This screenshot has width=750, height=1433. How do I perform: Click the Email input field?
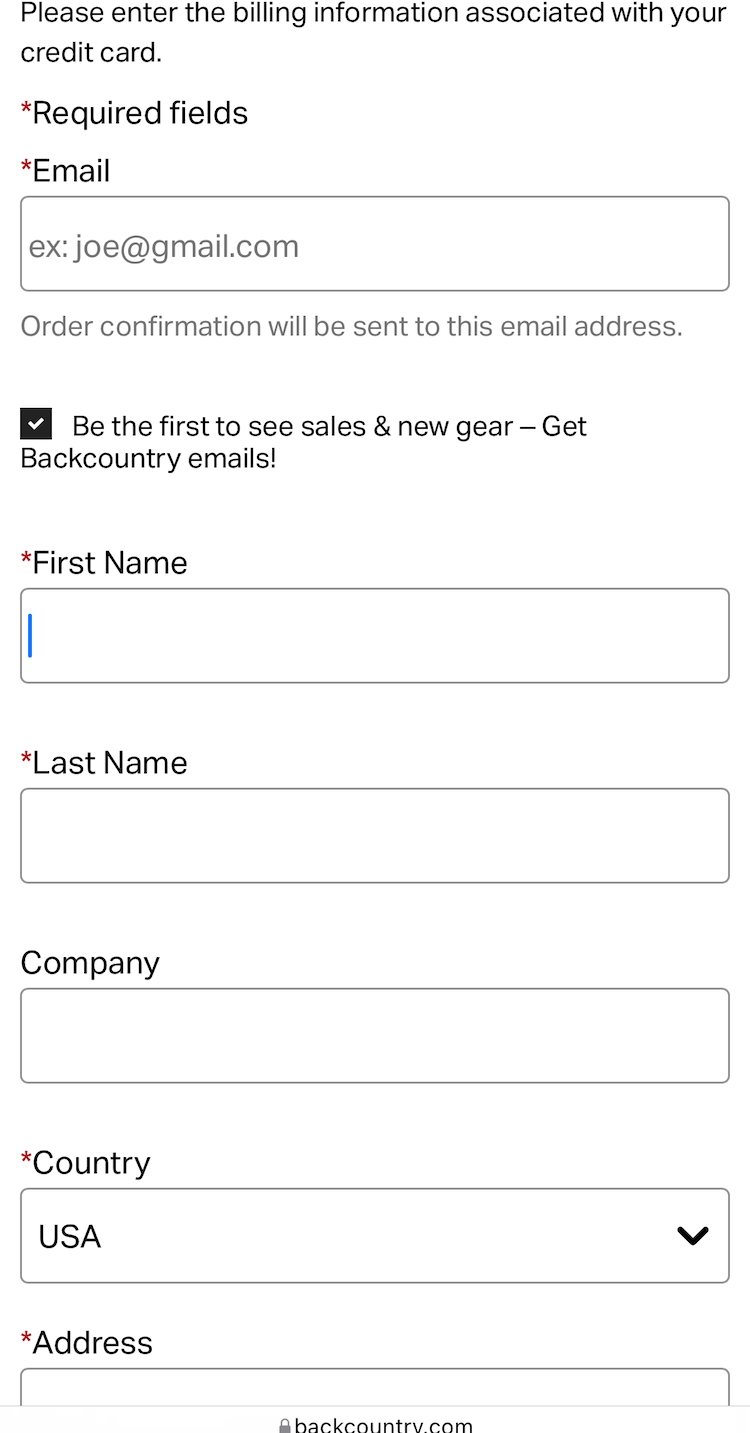coord(374,244)
